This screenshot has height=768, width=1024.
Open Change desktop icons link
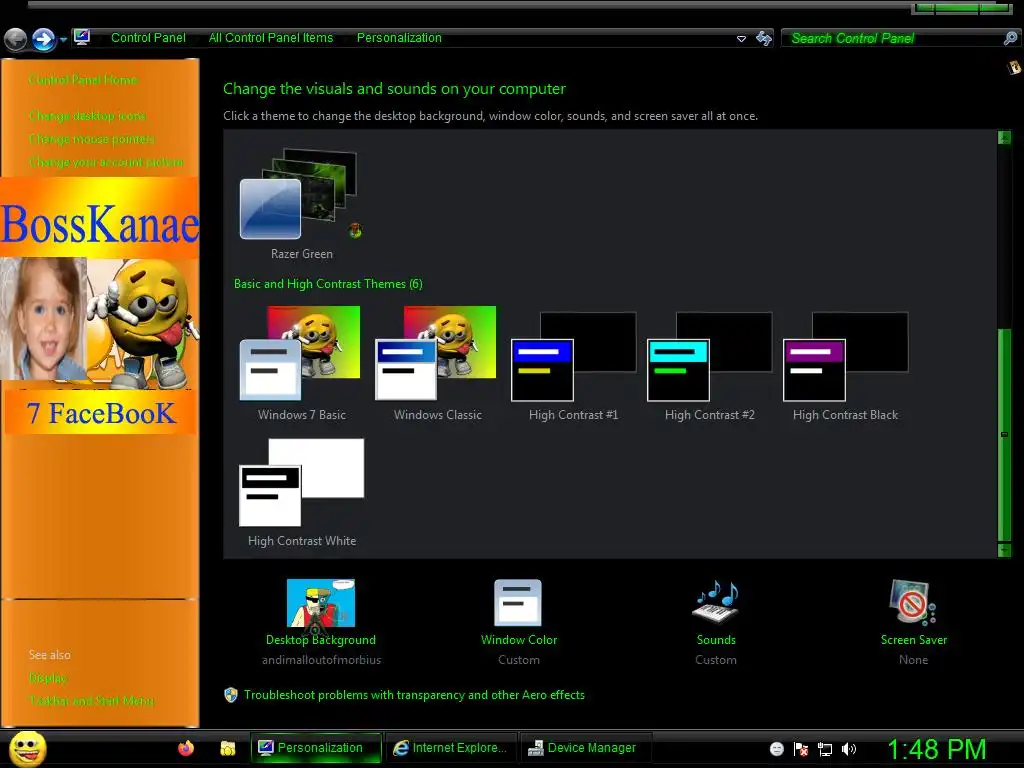(88, 116)
